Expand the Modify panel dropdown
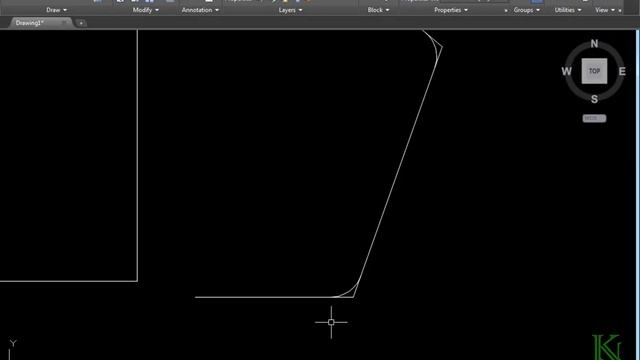Screen dimensions: 640x360 coord(146,10)
